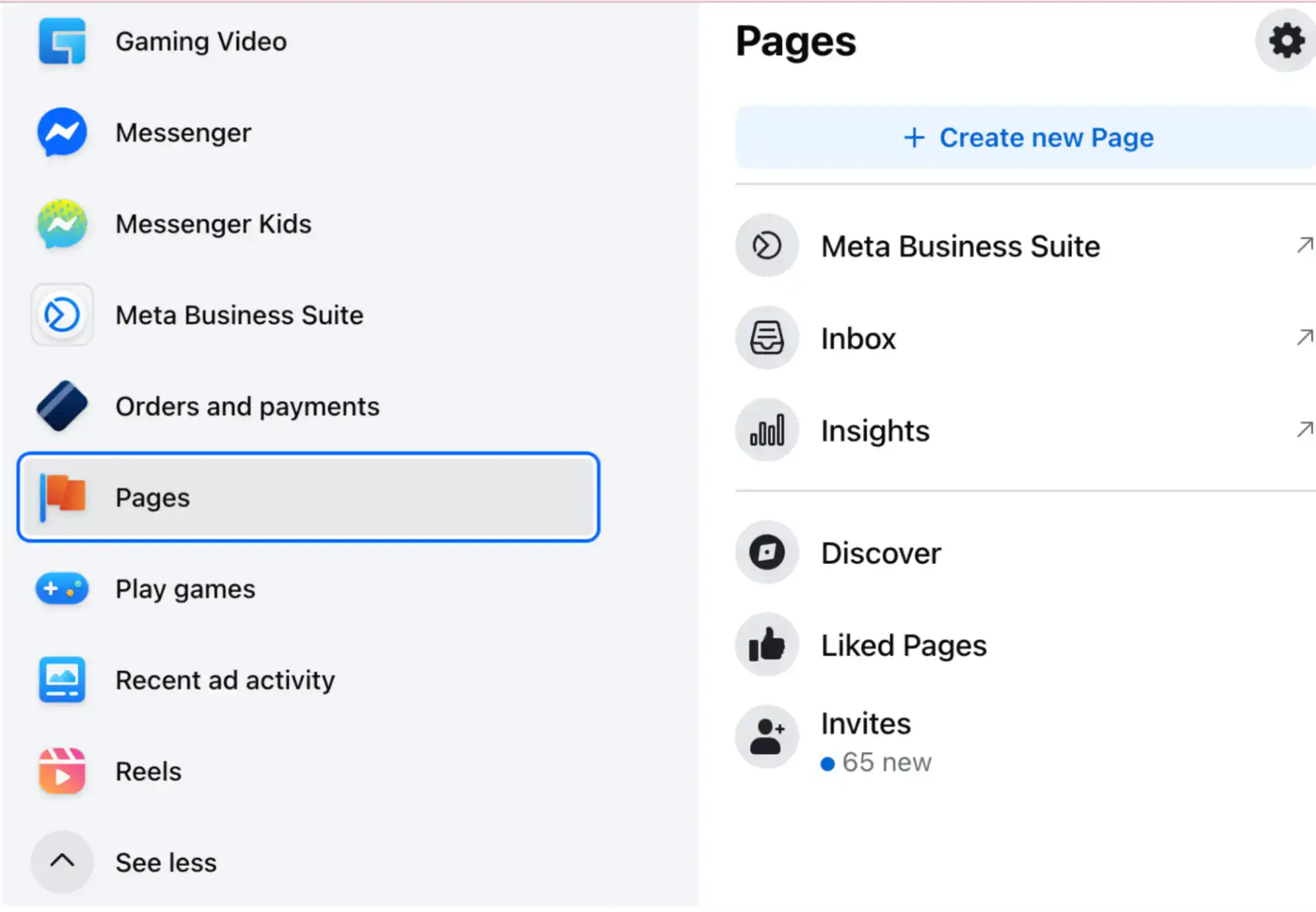Image resolution: width=1316 pixels, height=912 pixels.
Task: Click the Play games controller icon
Action: (x=62, y=589)
